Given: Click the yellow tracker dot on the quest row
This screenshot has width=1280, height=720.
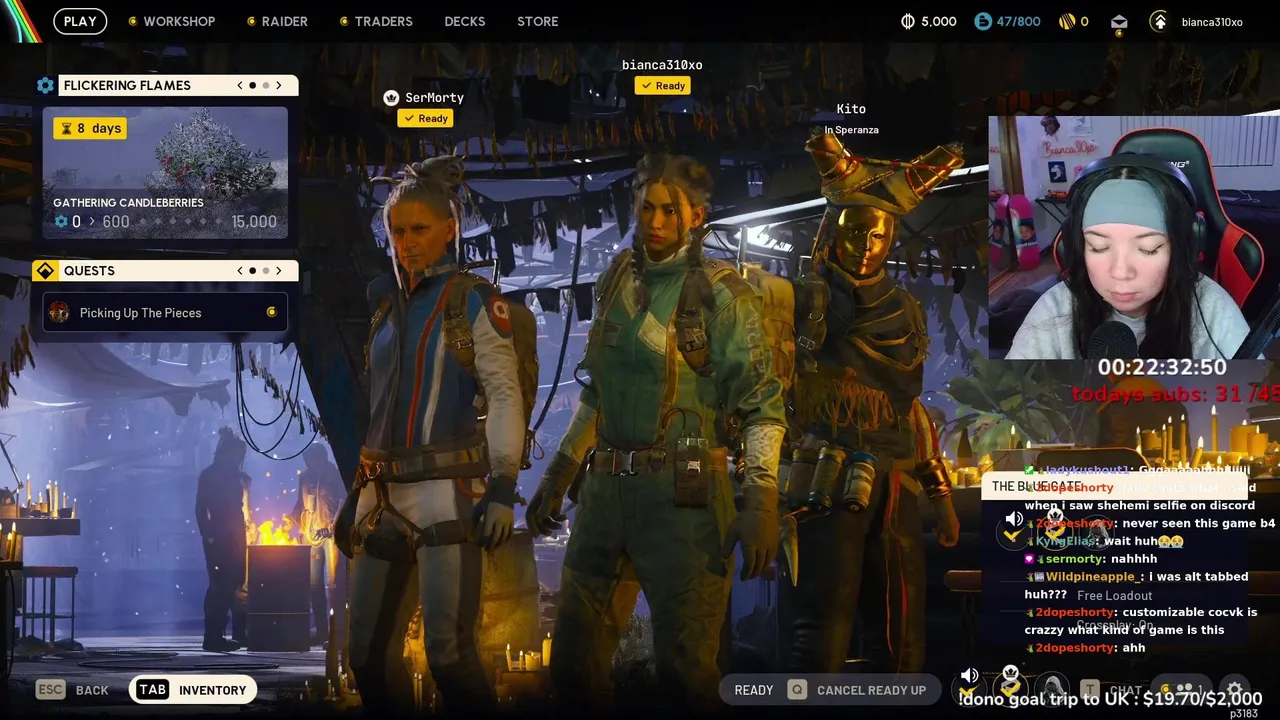Looking at the screenshot, I should coord(271,313).
